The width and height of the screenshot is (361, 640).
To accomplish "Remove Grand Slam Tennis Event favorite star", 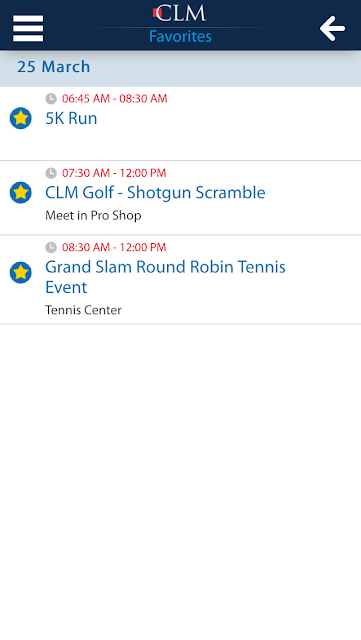I will pyautogui.click(x=20, y=272).
